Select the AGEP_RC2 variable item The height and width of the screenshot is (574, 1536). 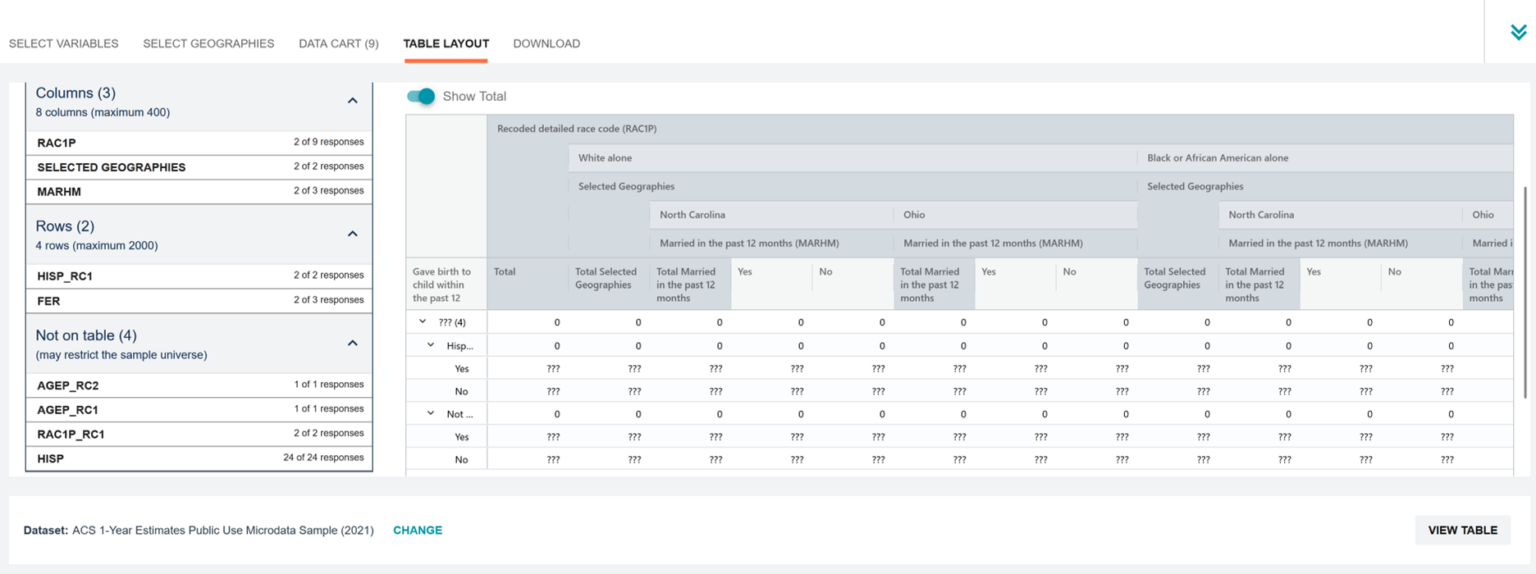(199, 385)
